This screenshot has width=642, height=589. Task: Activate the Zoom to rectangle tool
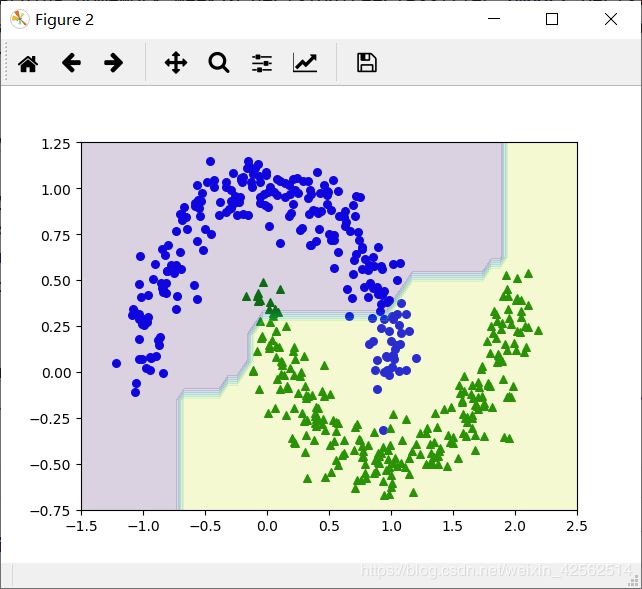219,63
